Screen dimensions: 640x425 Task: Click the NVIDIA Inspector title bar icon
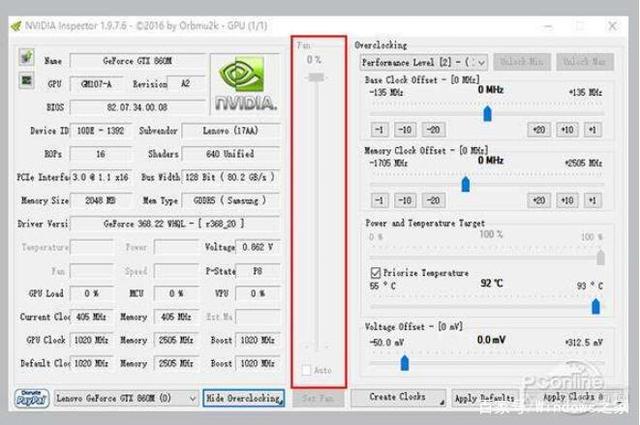pyautogui.click(x=16, y=26)
